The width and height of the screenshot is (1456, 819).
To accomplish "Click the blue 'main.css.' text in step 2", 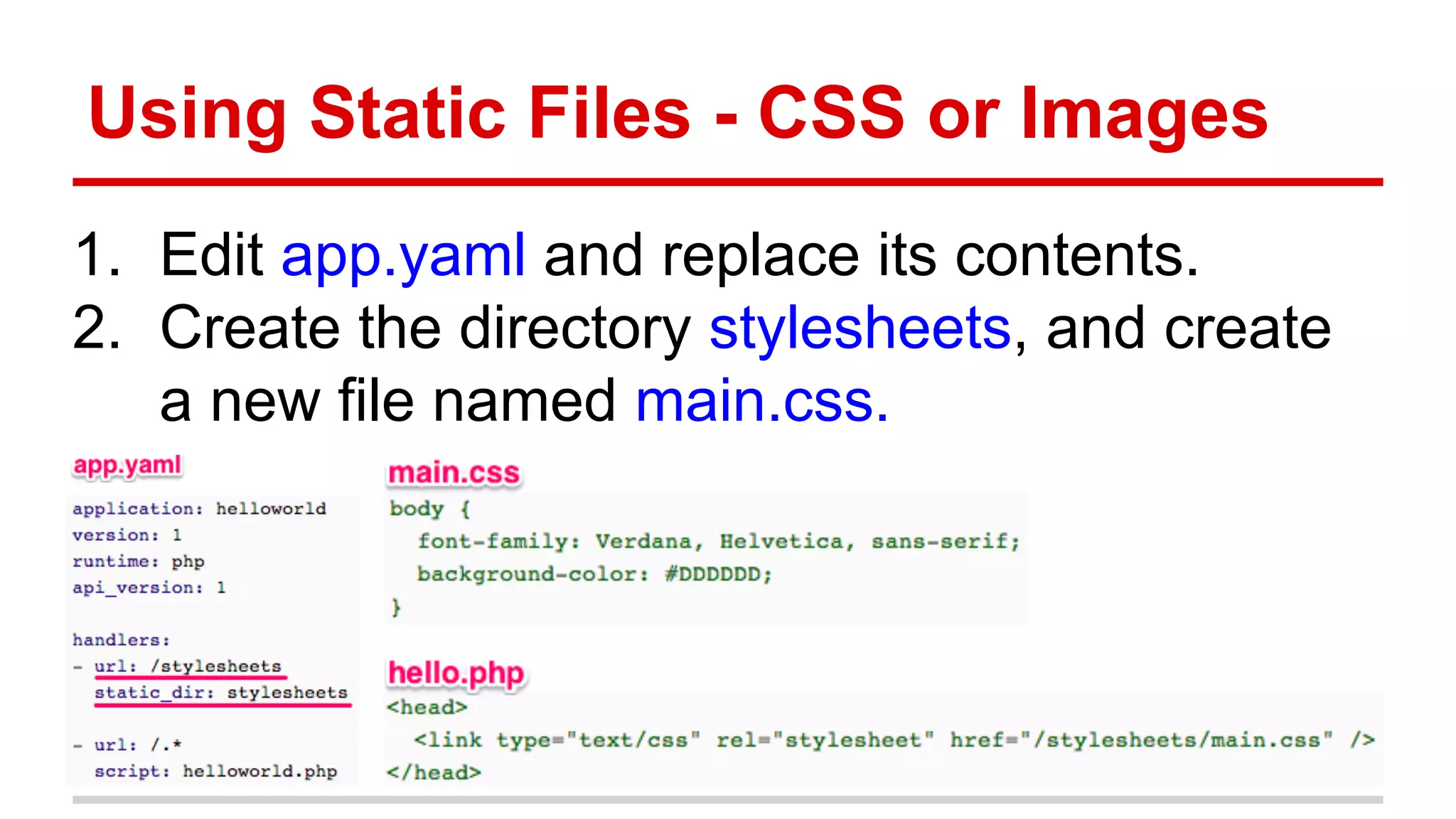I will coord(762,402).
